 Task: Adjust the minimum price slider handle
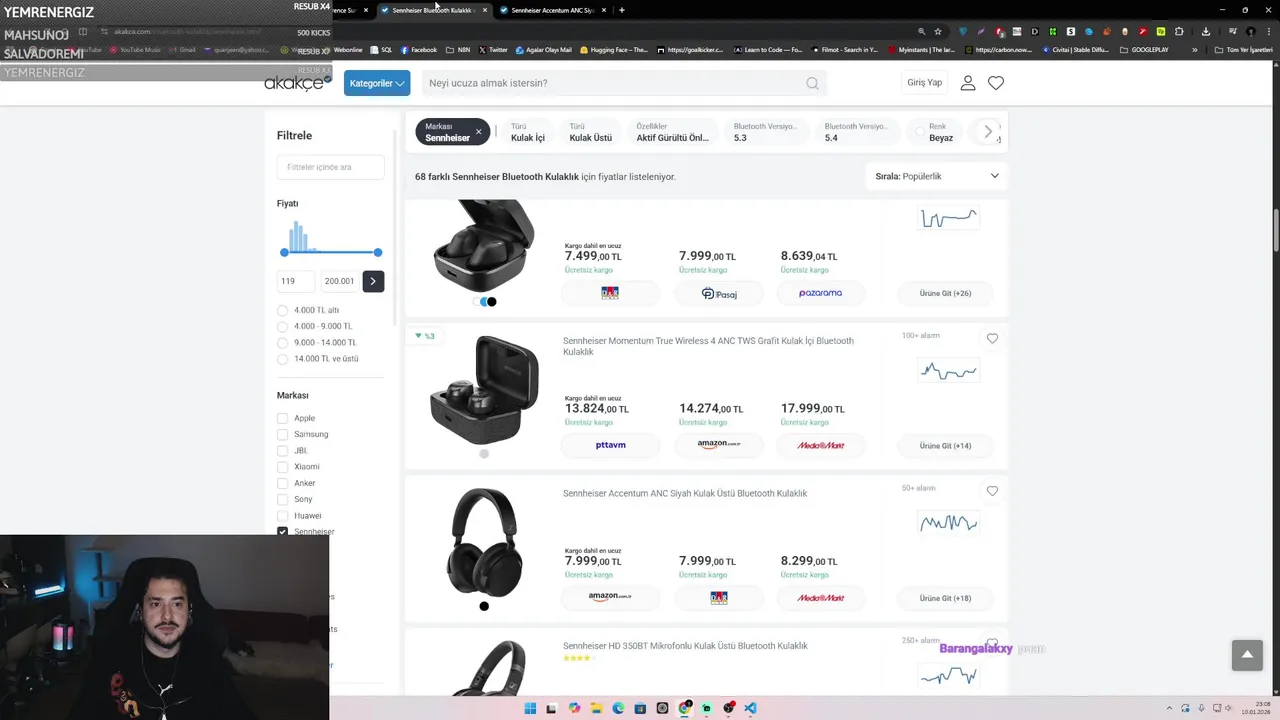coord(285,252)
